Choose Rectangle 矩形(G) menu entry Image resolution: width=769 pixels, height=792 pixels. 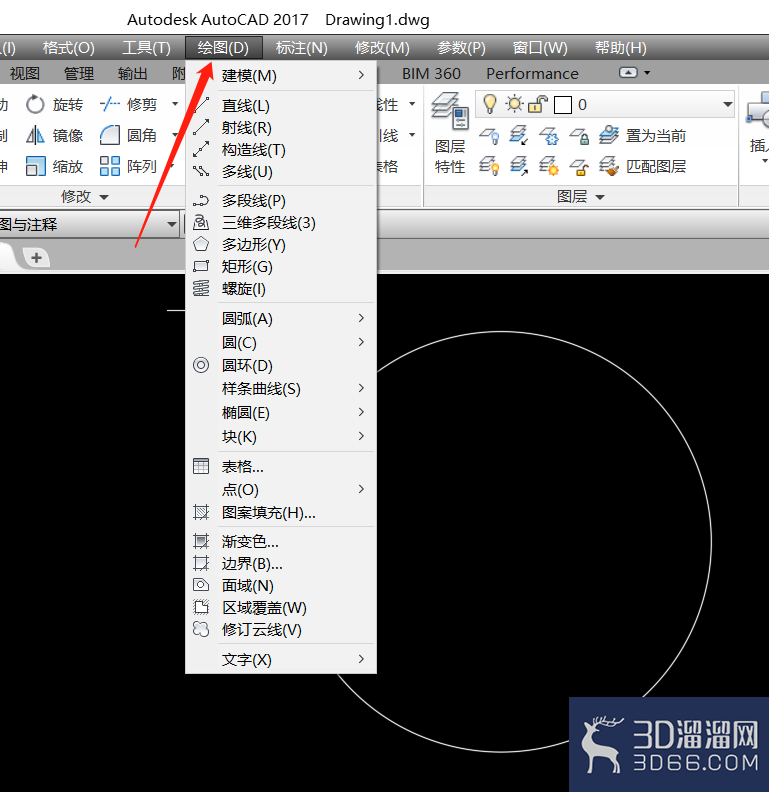pyautogui.click(x=281, y=267)
